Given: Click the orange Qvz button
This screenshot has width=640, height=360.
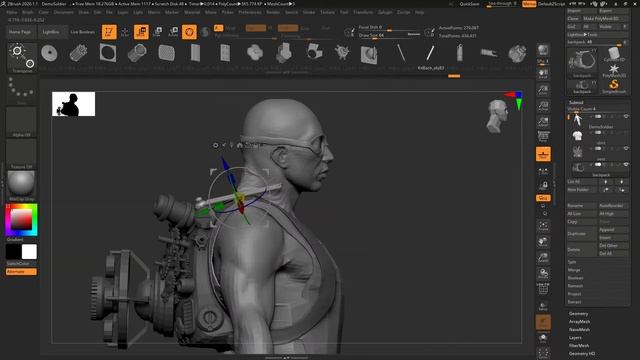Looking at the screenshot, I should tap(543, 198).
